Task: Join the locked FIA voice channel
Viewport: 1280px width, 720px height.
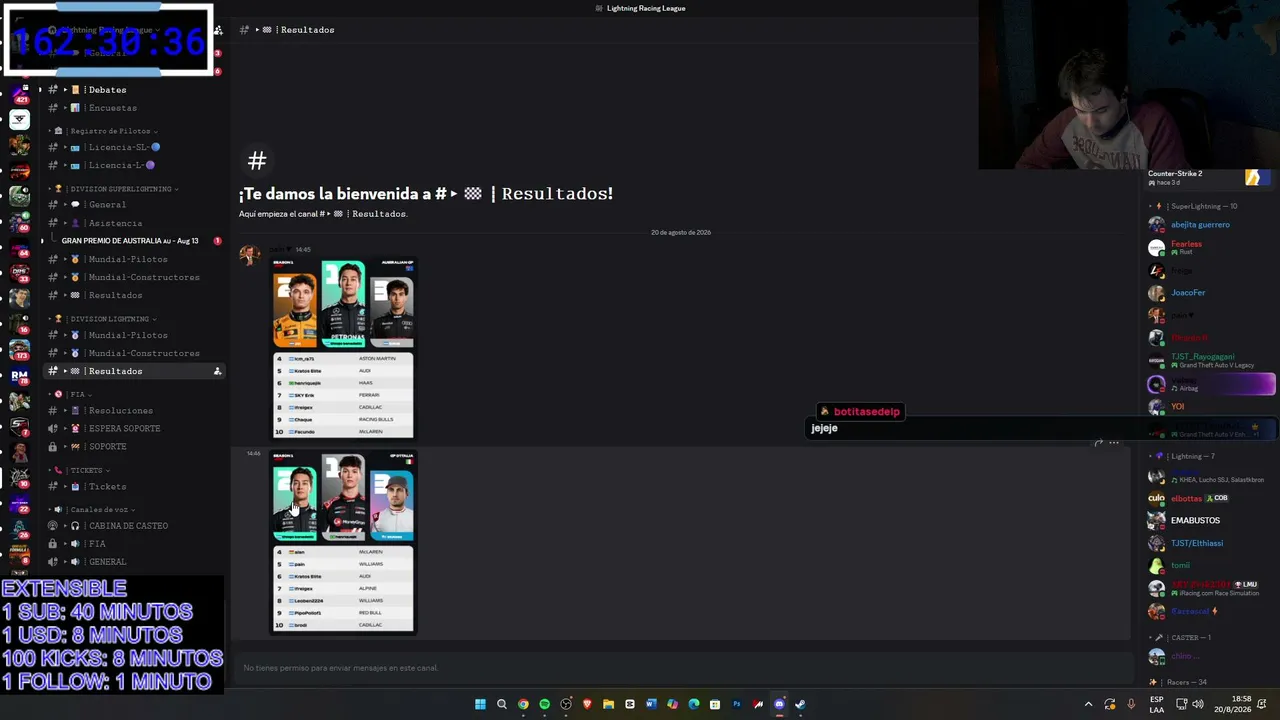Action: 133,544
